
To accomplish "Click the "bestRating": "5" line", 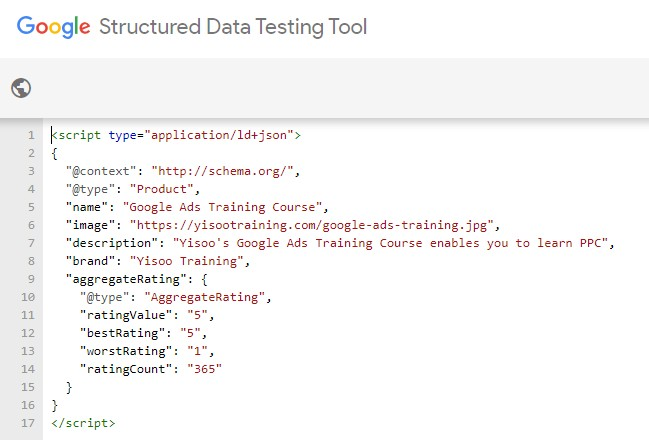I will 143,333.
